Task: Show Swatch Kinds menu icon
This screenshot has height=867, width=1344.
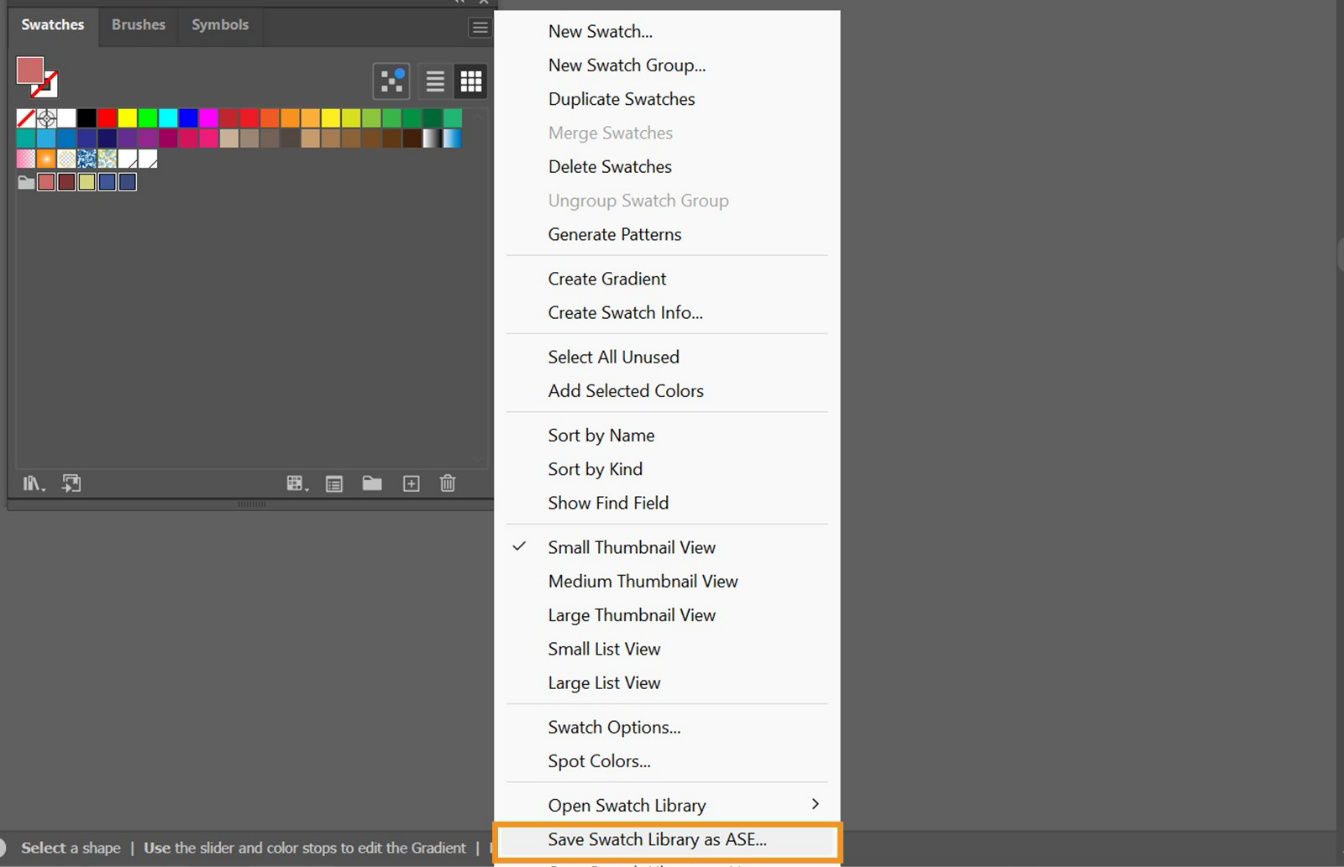Action: tap(294, 483)
